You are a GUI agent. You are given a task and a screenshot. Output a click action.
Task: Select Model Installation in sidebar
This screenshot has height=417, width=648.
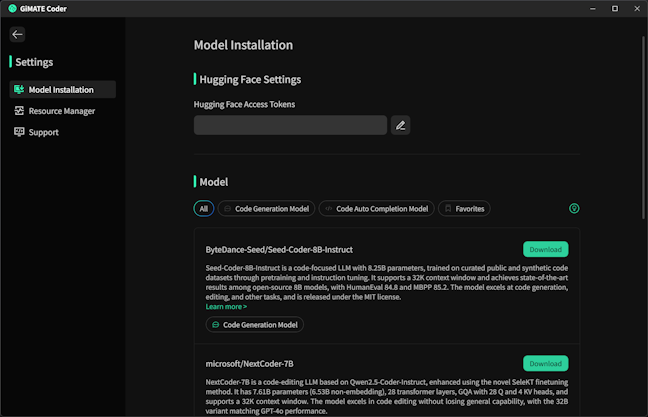[66, 90]
